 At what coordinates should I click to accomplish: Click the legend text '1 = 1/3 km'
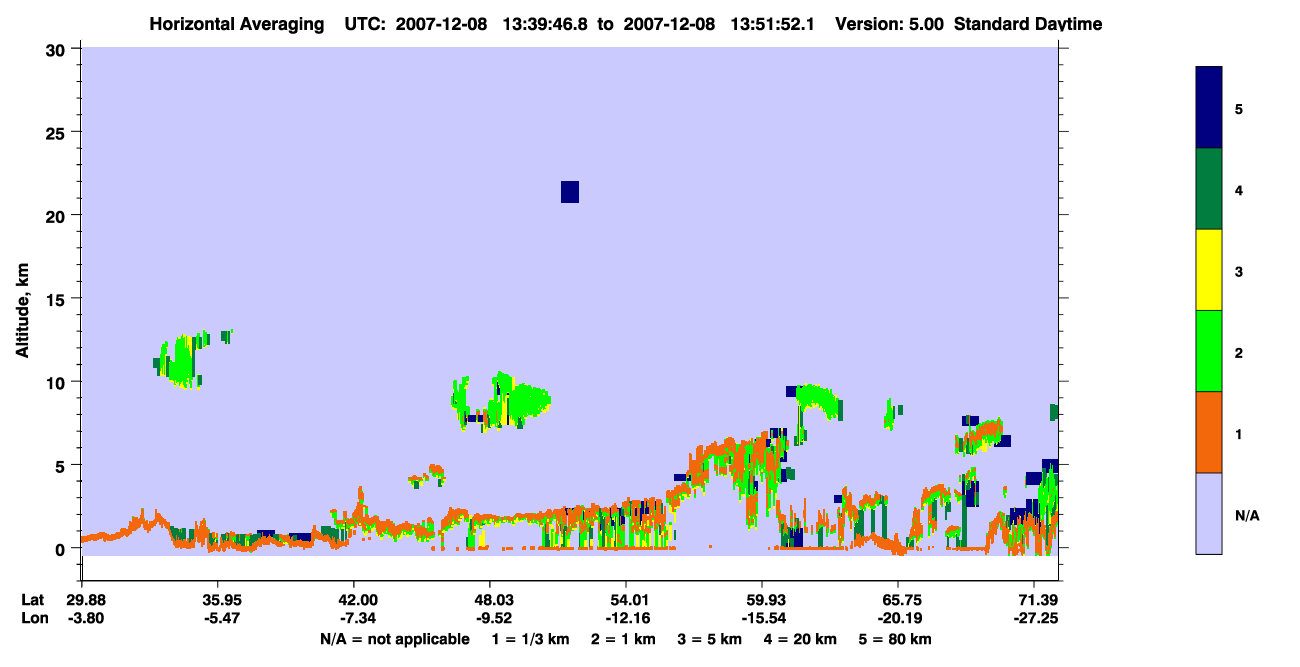[531, 639]
